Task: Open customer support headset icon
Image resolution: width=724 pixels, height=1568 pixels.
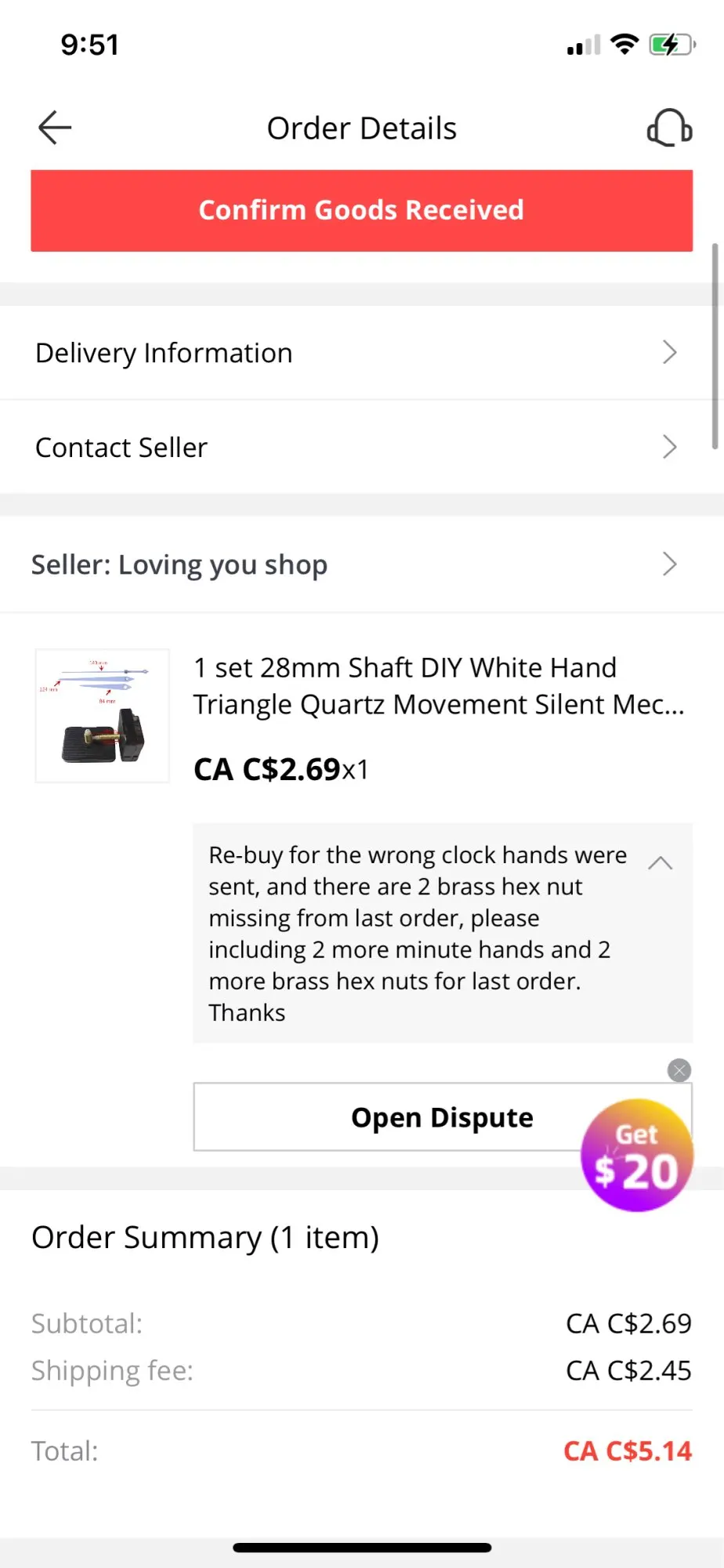Action: (x=669, y=128)
